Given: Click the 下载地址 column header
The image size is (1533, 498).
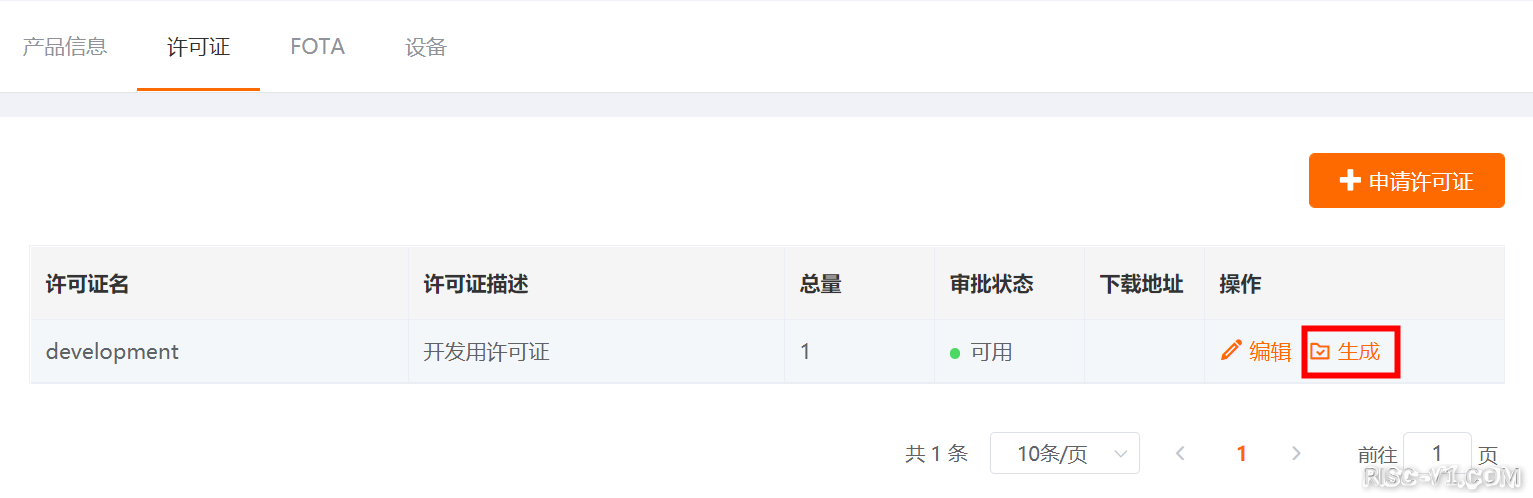Looking at the screenshot, I should [1141, 284].
